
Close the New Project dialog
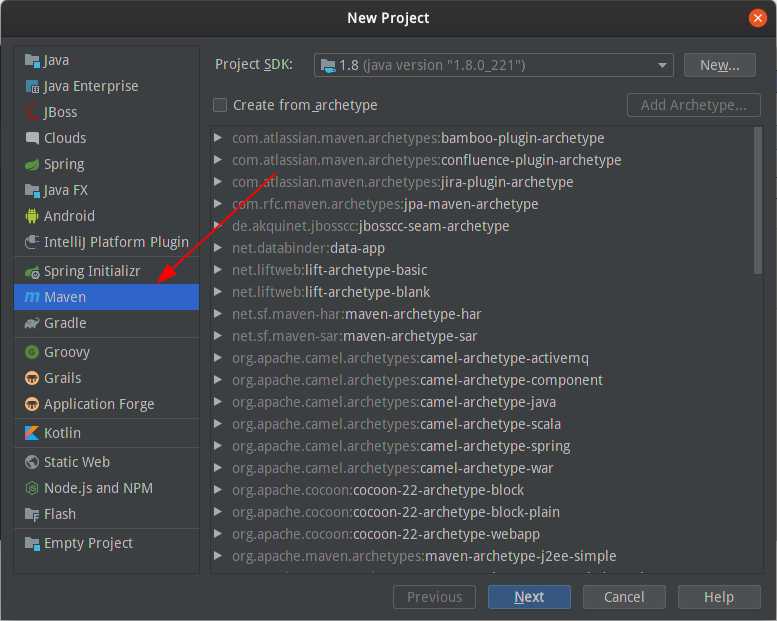(x=757, y=18)
